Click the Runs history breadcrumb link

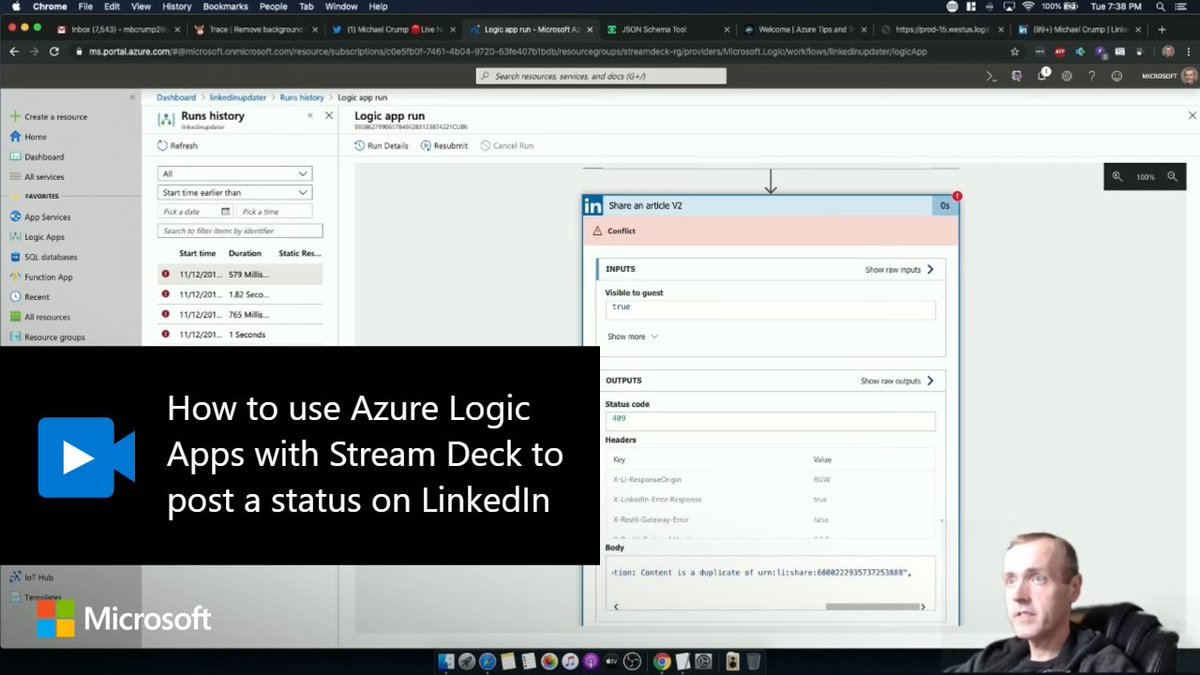pos(302,97)
